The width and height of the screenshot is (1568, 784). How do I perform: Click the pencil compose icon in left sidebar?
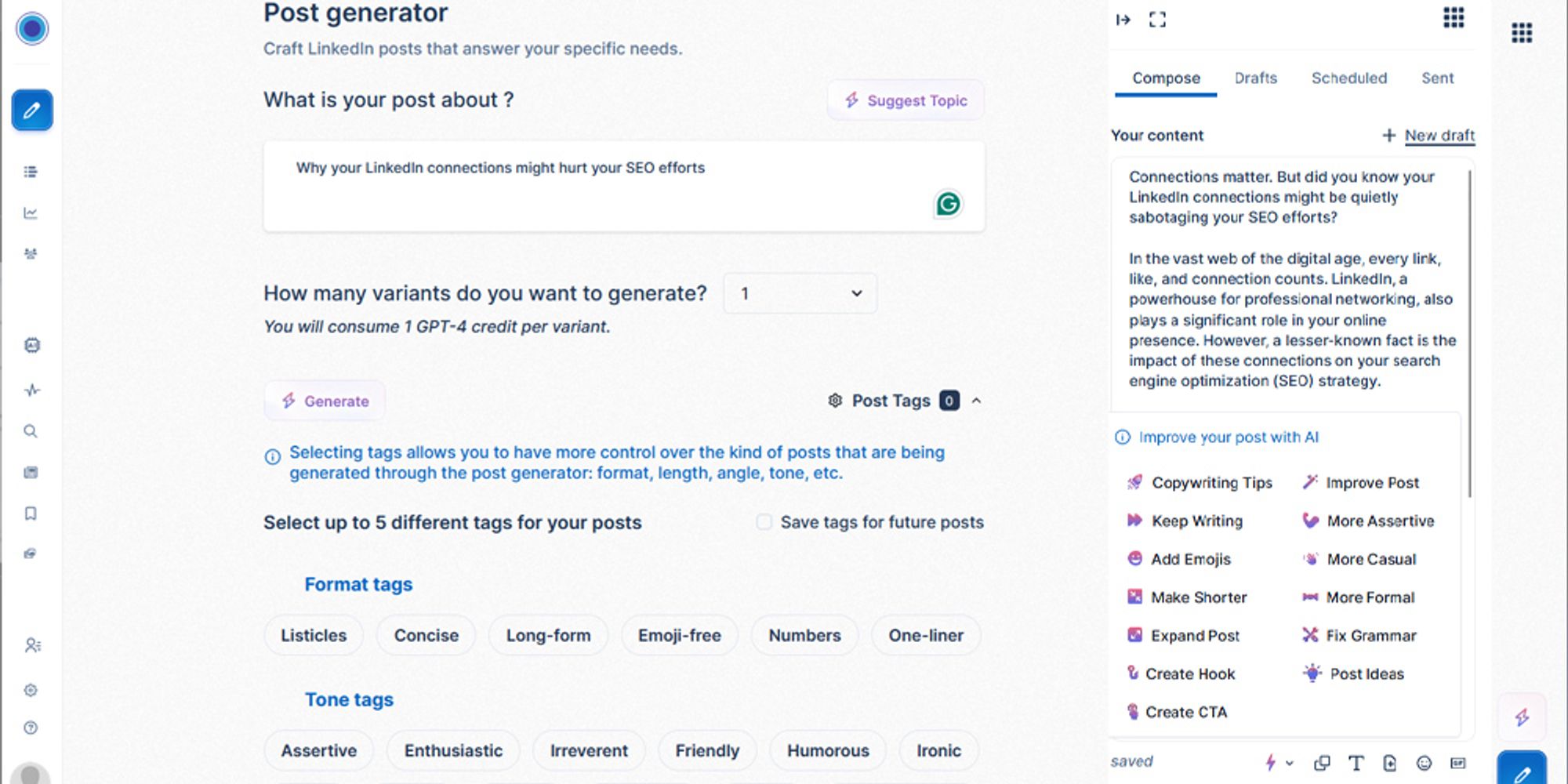pyautogui.click(x=32, y=111)
